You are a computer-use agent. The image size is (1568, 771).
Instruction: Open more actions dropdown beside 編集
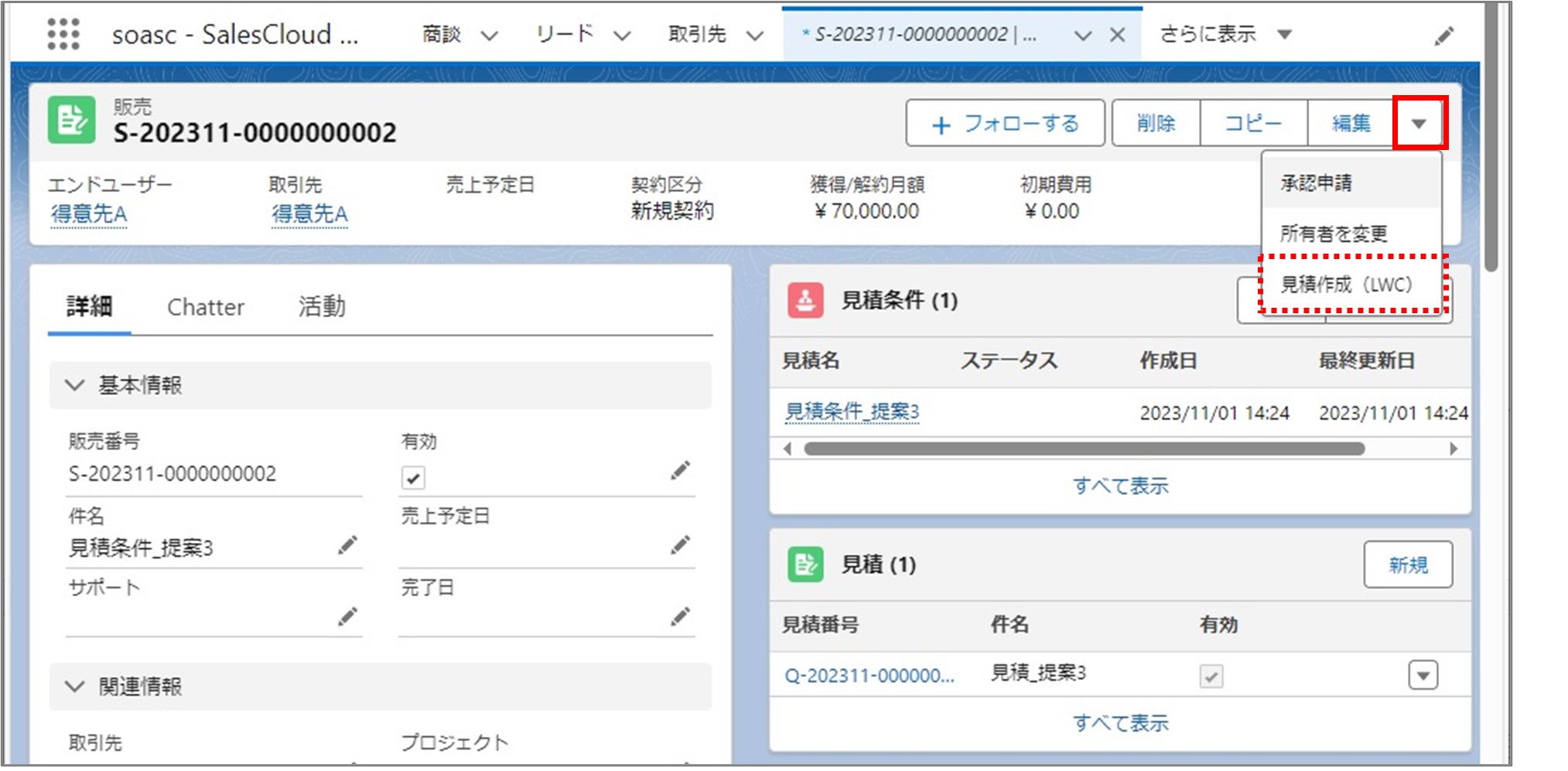(1419, 123)
